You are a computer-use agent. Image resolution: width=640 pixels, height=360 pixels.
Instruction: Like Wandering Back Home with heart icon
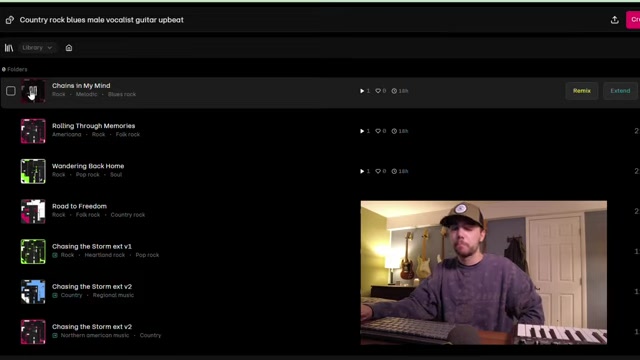coord(378,171)
